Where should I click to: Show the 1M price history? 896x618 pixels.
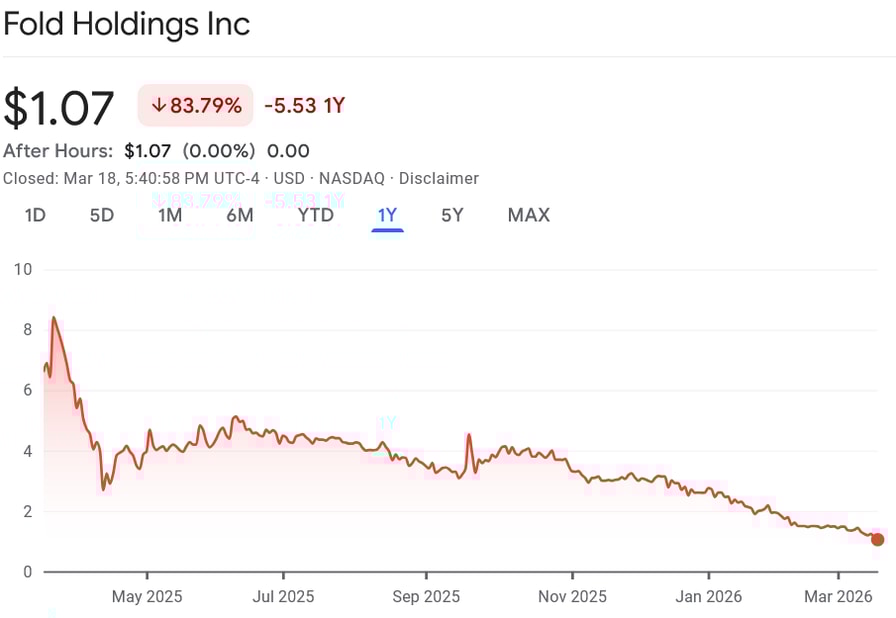coord(170,215)
